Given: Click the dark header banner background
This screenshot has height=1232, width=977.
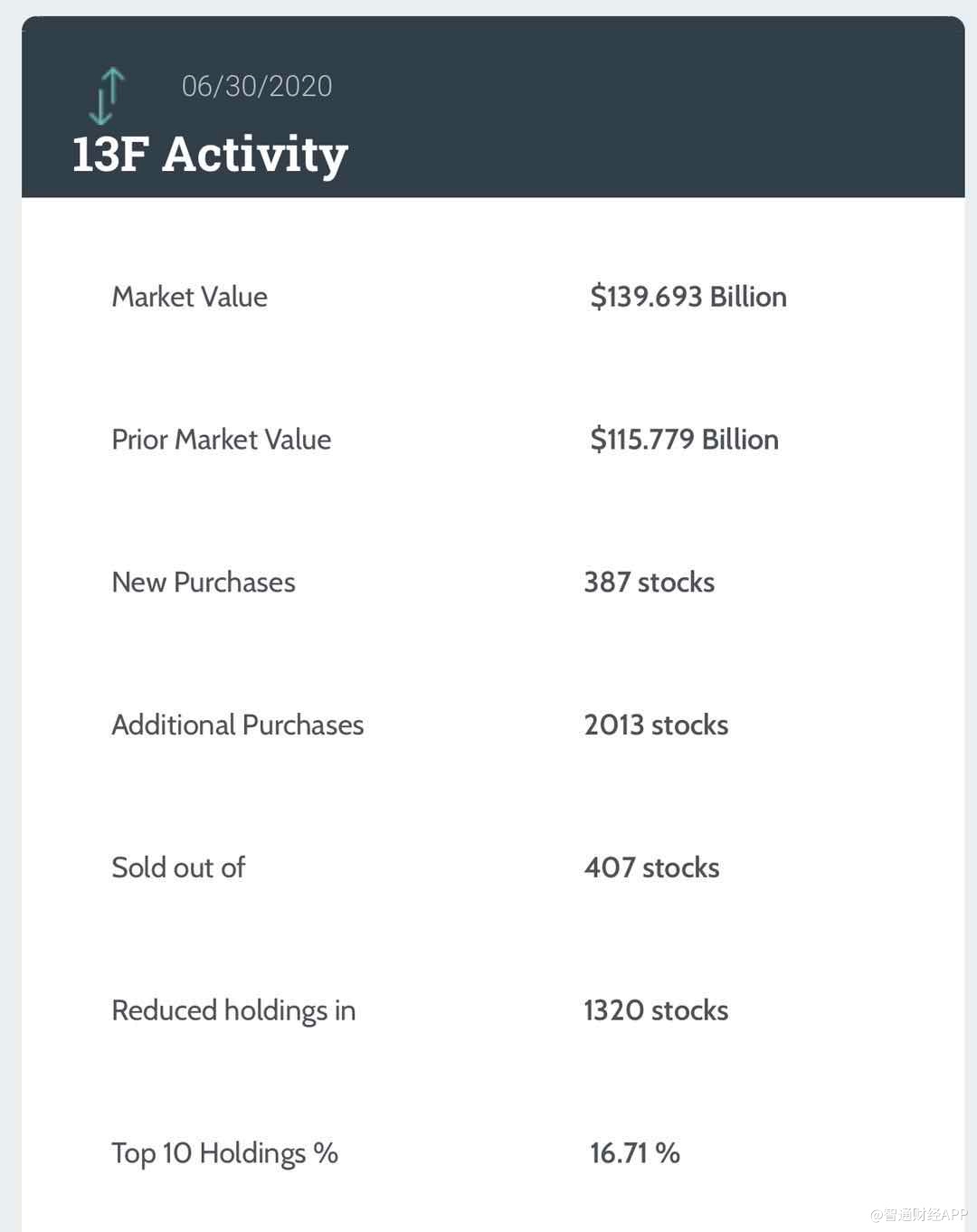Looking at the screenshot, I should (651, 109).
